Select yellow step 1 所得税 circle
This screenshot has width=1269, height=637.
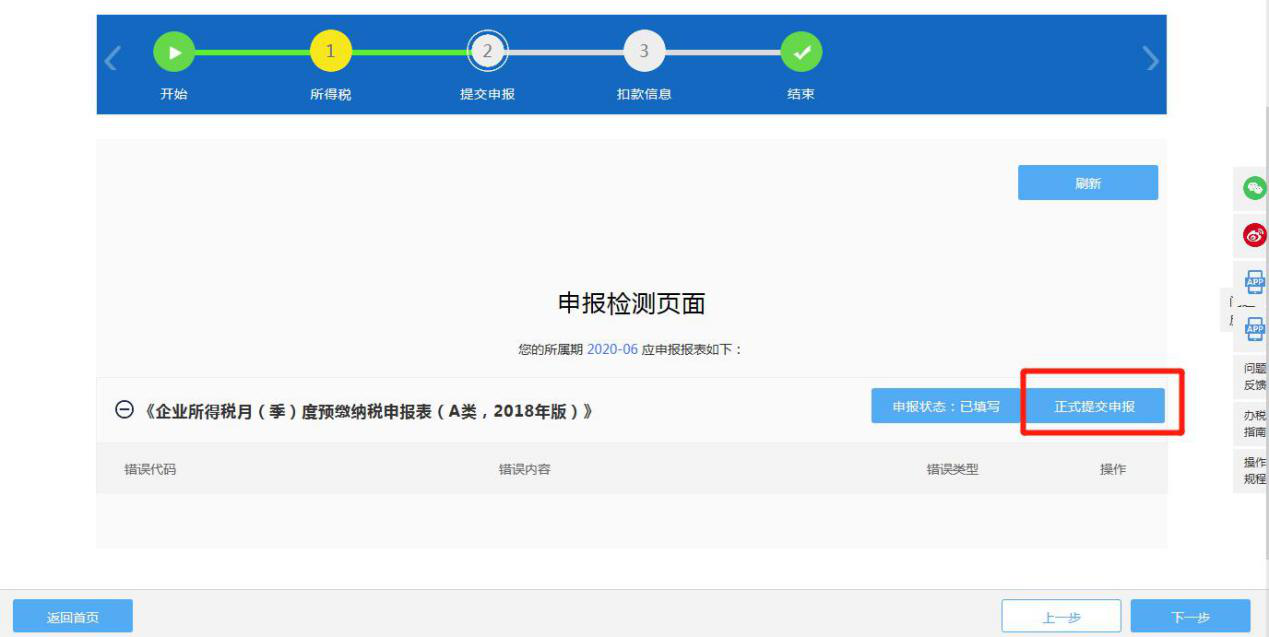coord(331,52)
